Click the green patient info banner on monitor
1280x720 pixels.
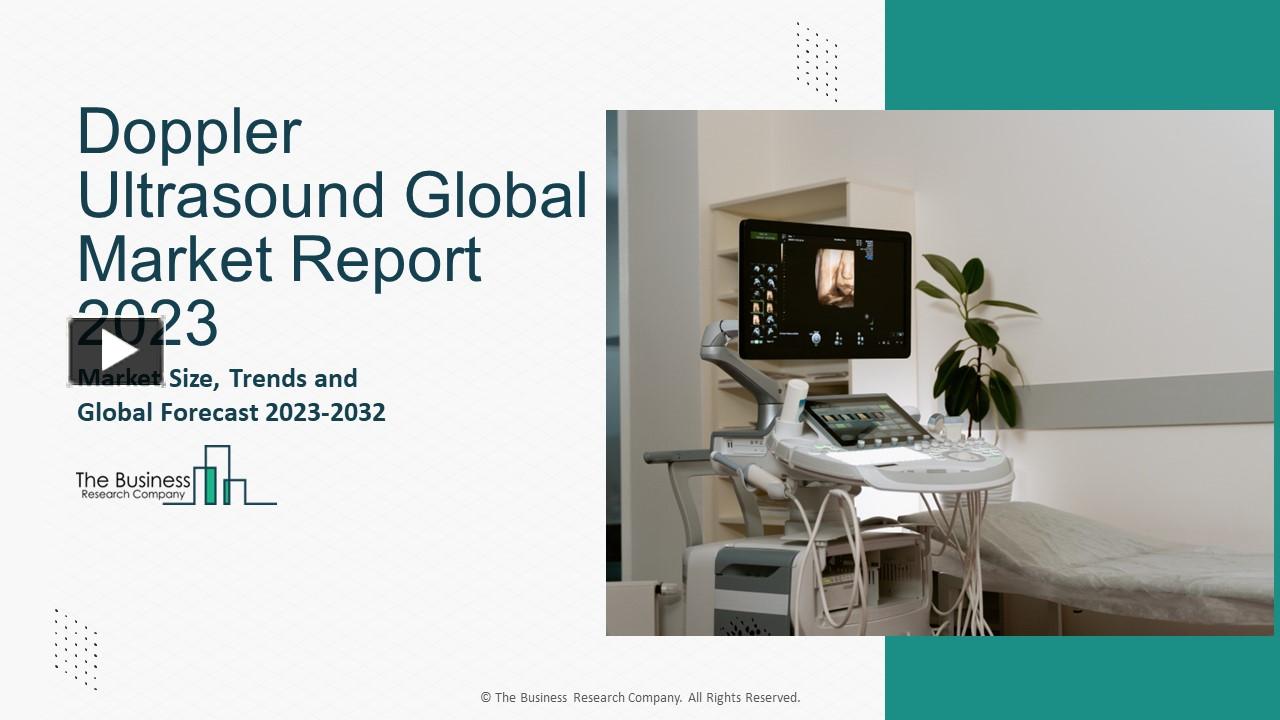click(766, 233)
